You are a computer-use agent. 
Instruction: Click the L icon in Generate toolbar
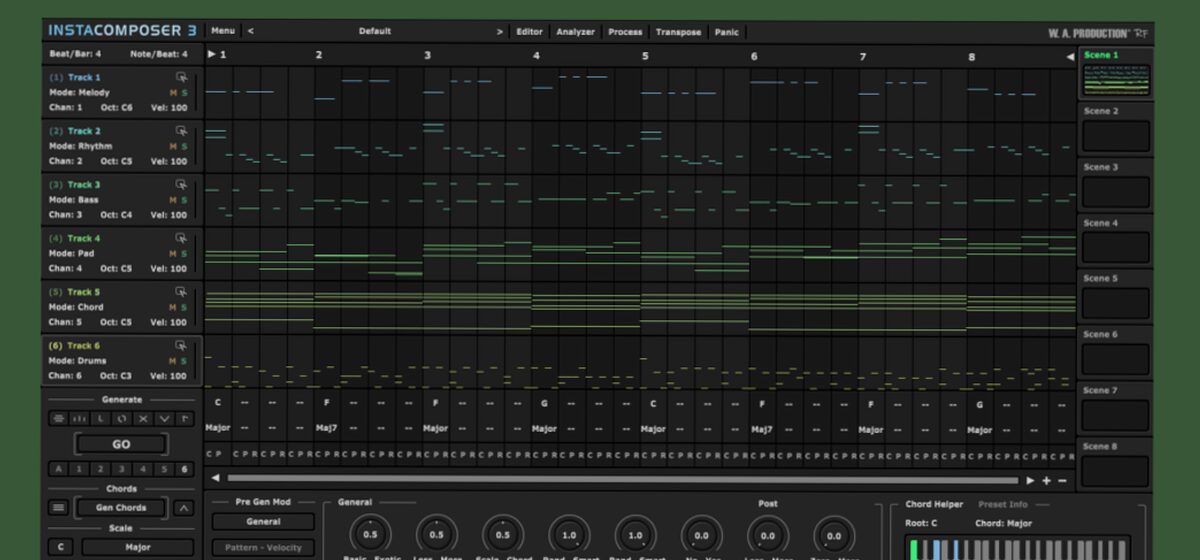[101, 418]
